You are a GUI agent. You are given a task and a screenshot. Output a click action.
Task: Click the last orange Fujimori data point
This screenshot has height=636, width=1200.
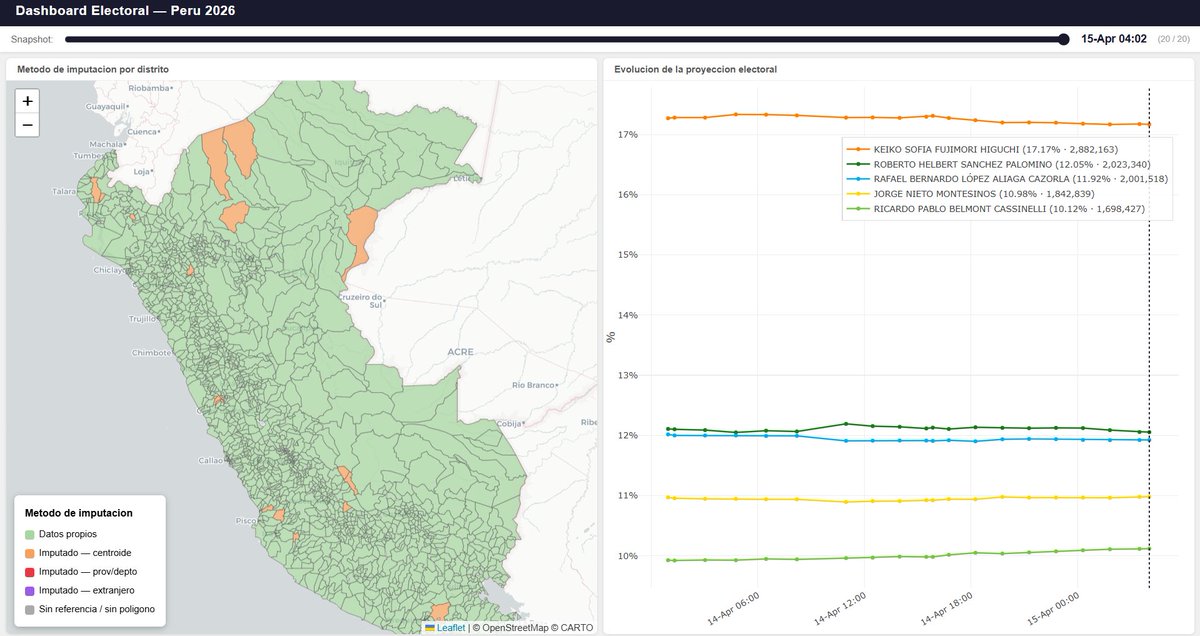point(1149,124)
